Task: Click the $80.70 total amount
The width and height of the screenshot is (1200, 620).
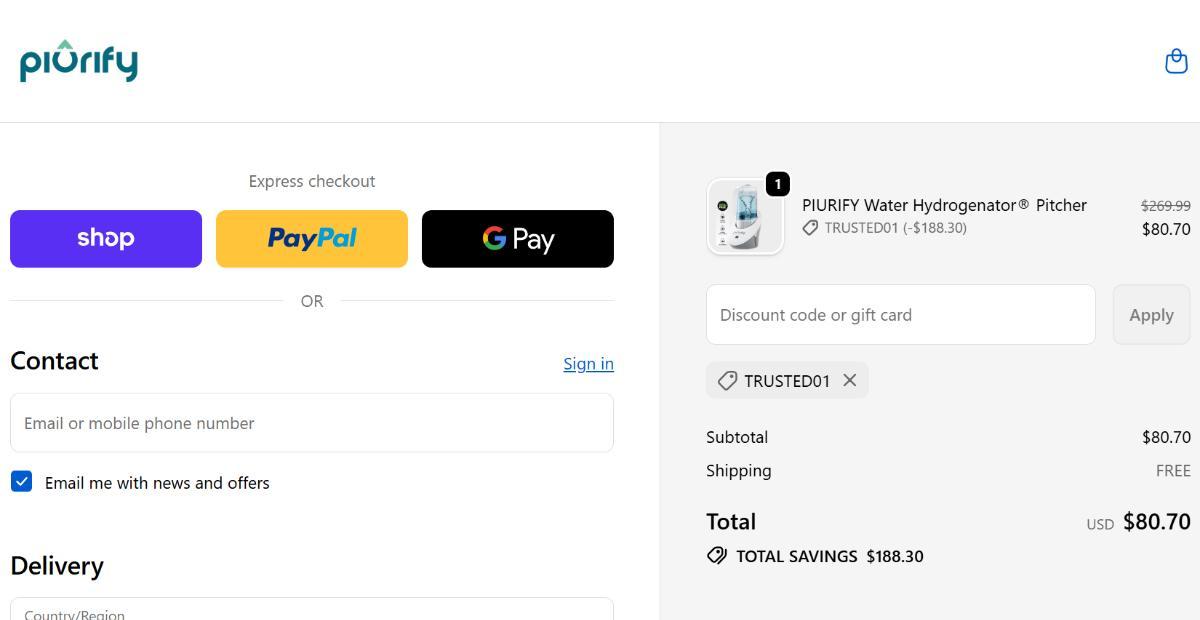Action: point(1156,522)
